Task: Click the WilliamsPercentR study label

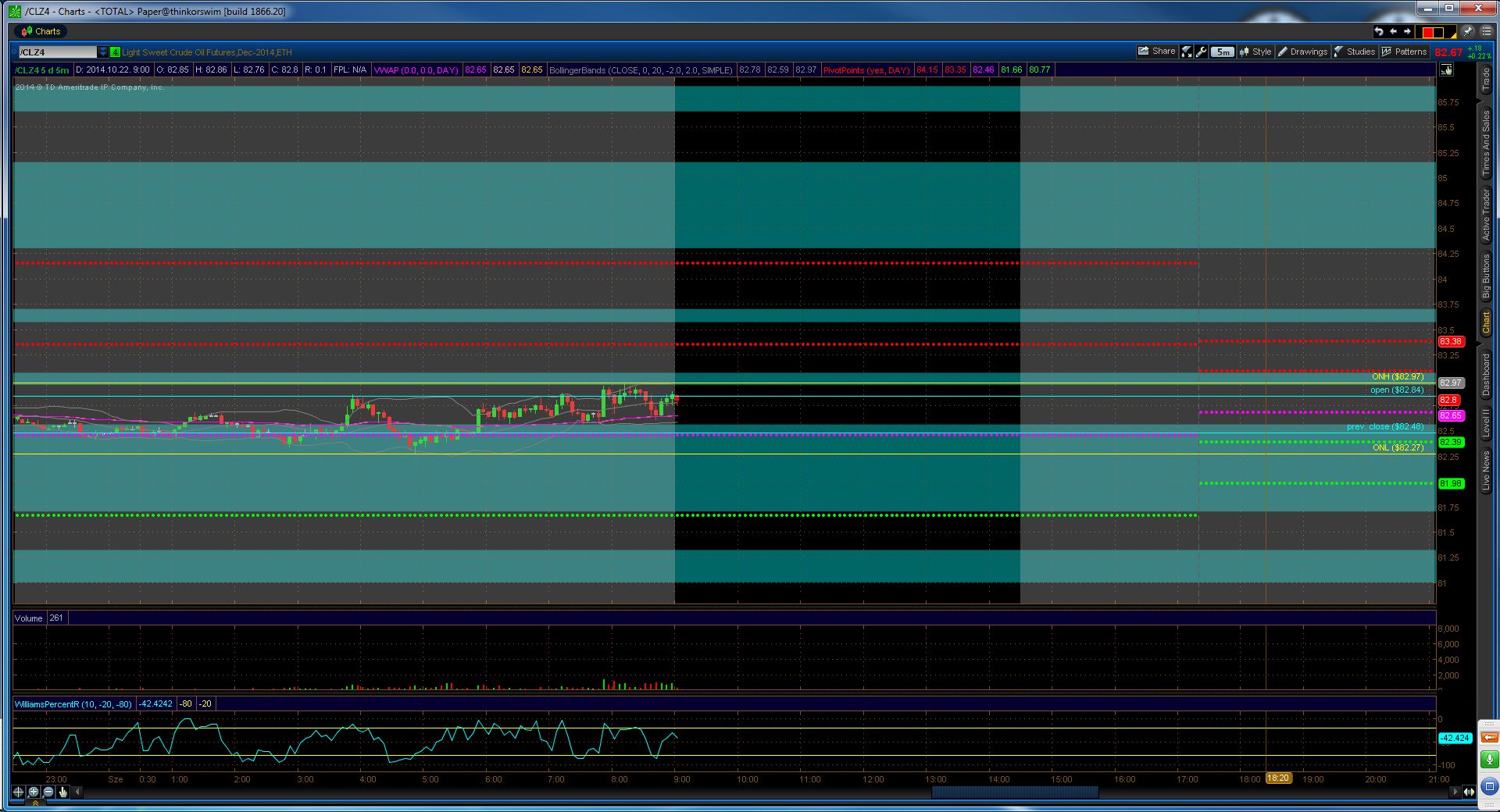Action: pyautogui.click(x=73, y=704)
